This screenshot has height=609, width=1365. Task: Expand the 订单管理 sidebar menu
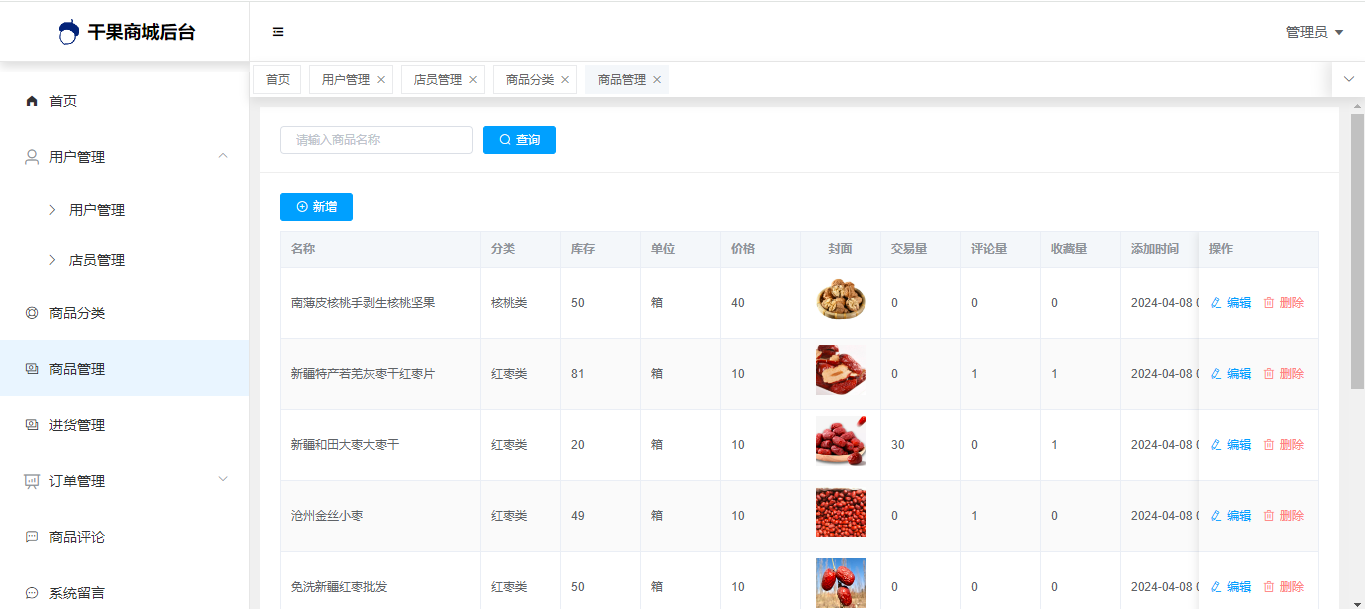[x=223, y=480]
